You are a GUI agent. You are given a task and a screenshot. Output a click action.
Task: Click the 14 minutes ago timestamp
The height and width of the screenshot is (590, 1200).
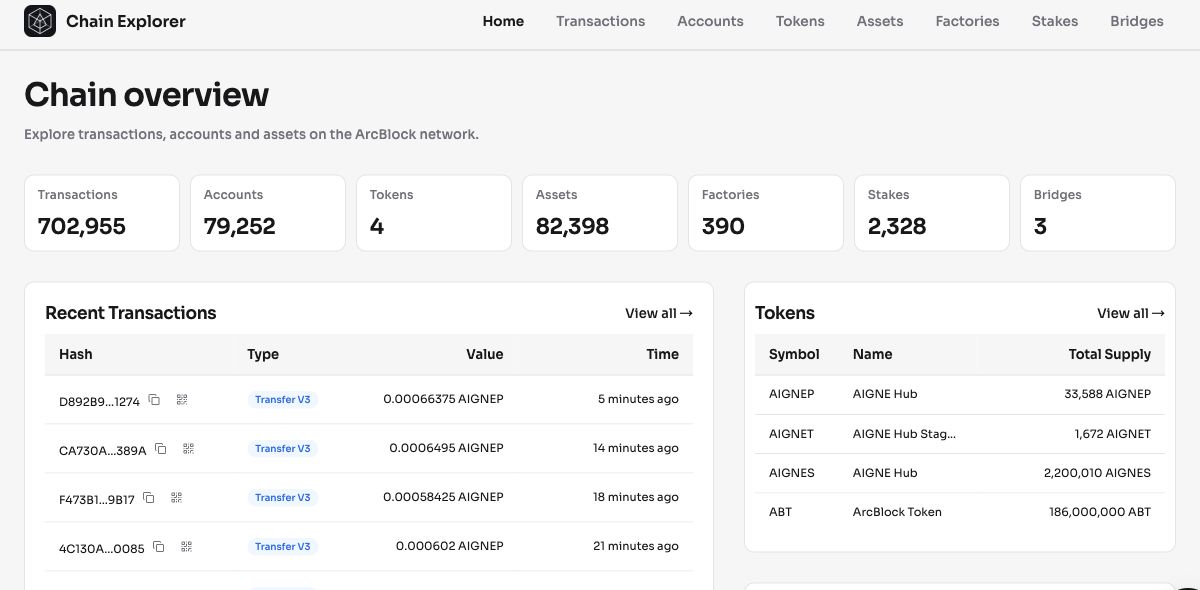pos(636,448)
